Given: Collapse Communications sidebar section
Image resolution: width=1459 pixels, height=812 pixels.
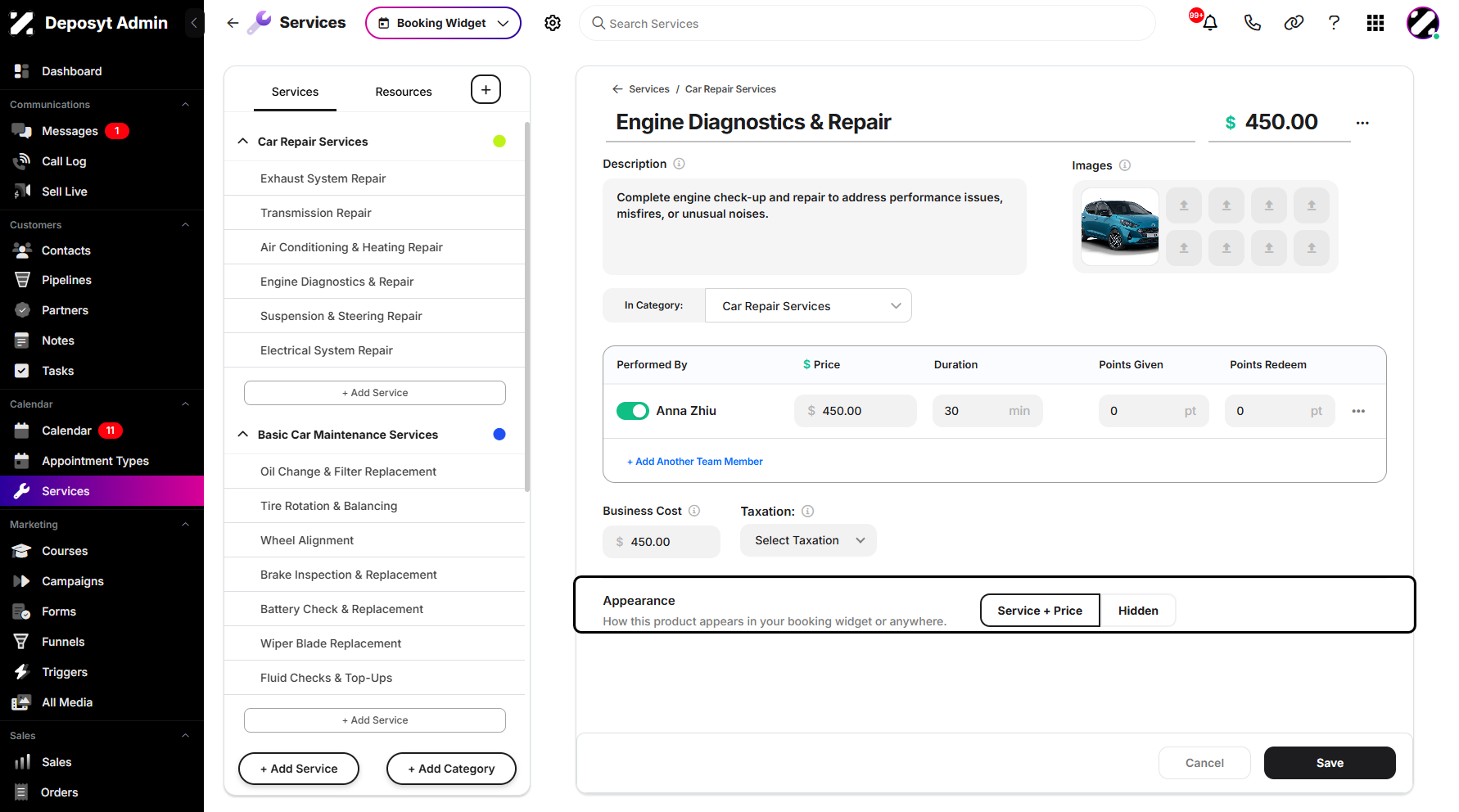Looking at the screenshot, I should click(x=185, y=104).
